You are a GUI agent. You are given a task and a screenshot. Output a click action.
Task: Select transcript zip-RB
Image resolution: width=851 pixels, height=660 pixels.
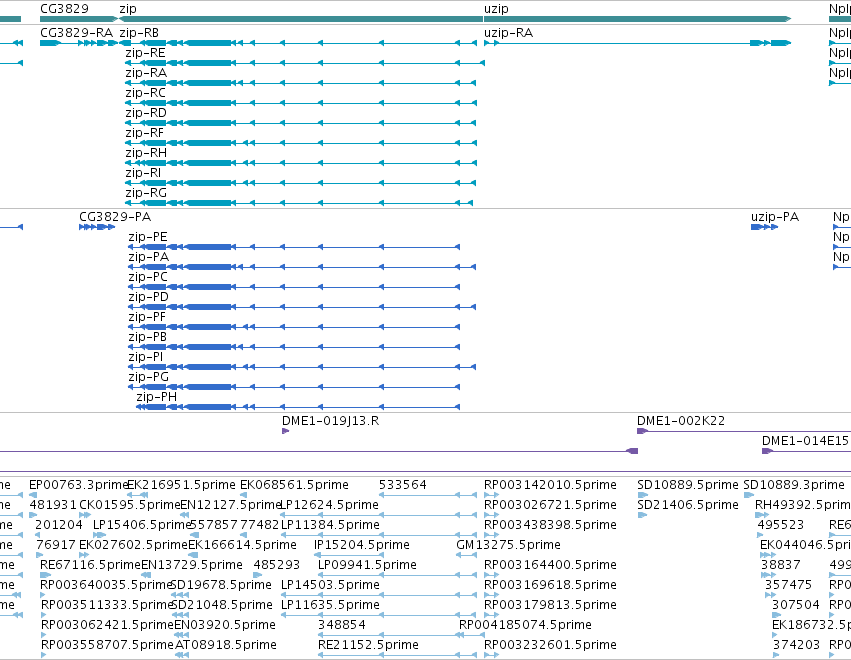coord(139,33)
